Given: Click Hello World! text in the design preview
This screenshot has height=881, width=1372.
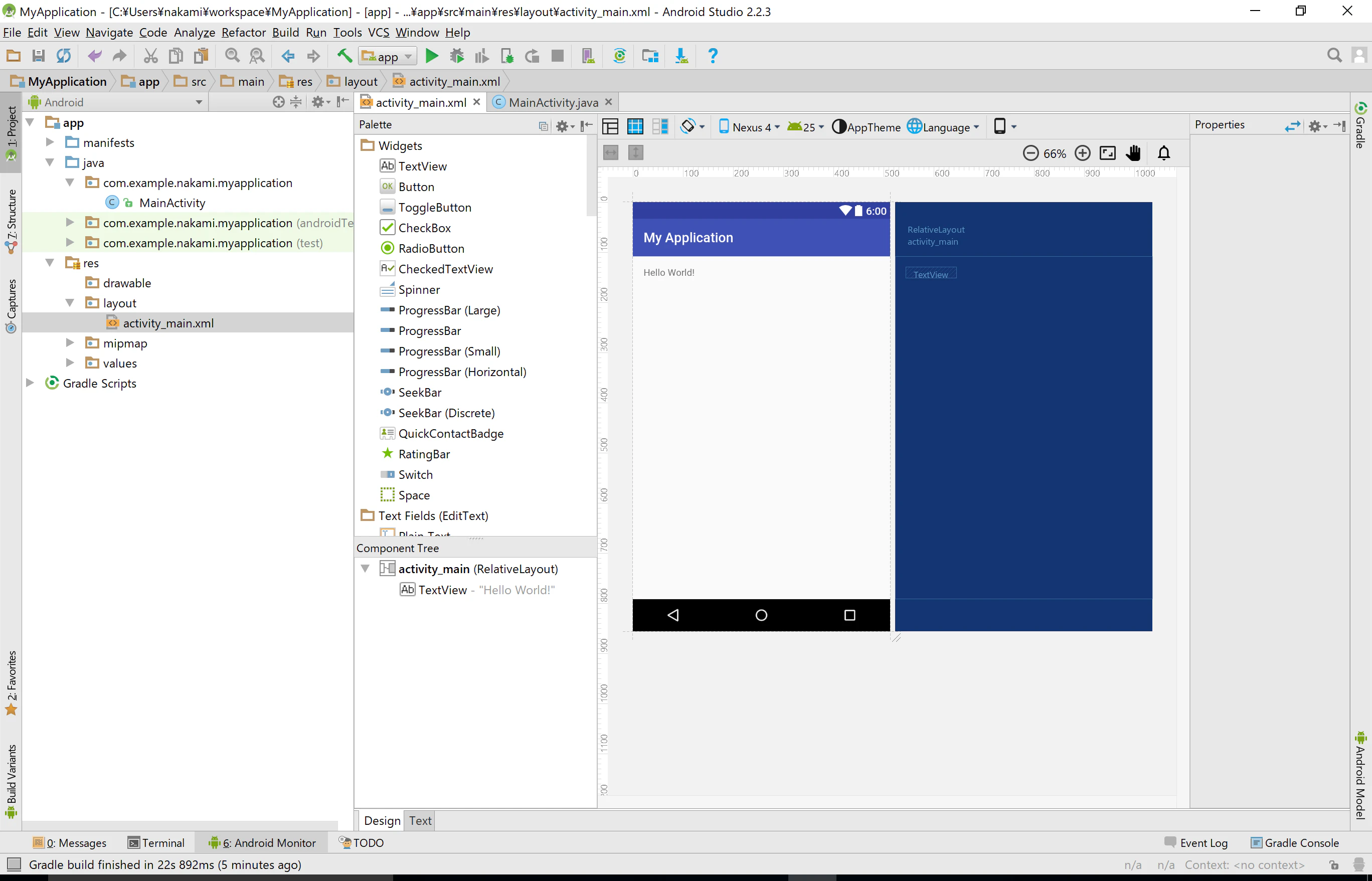Looking at the screenshot, I should (669, 272).
